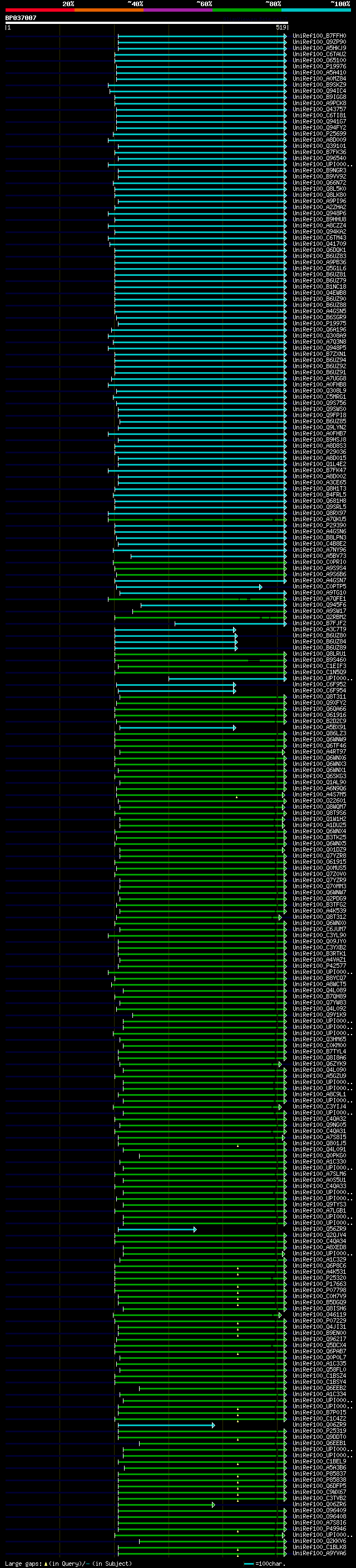Select hit label UniRef100_Q43757

[319, 110]
